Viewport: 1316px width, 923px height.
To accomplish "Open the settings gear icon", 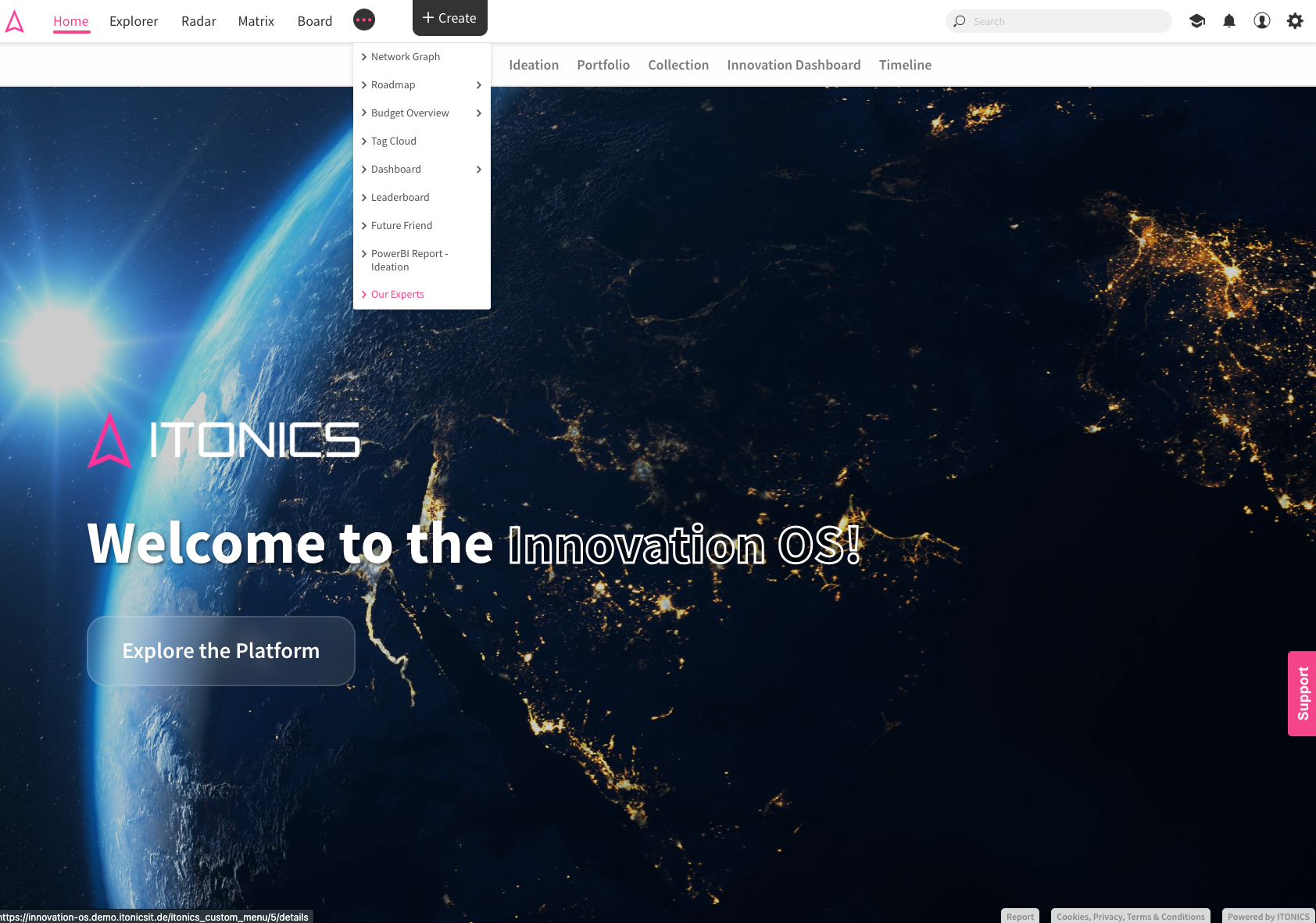I will click(1295, 21).
